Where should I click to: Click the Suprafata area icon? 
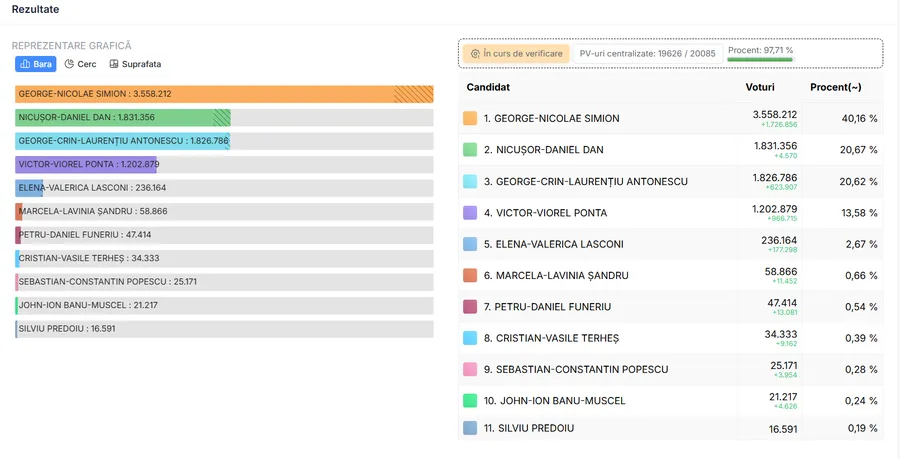[x=114, y=64]
